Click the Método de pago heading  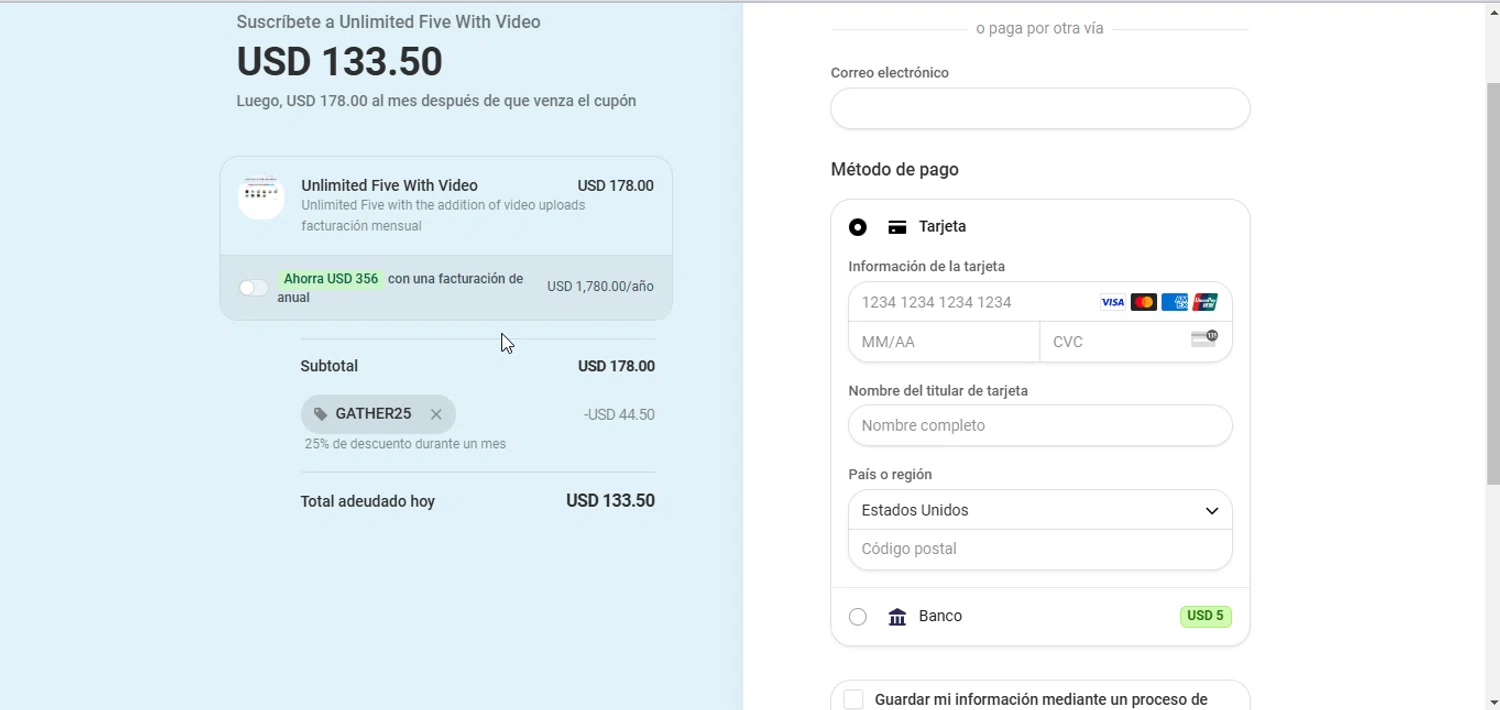tap(895, 170)
